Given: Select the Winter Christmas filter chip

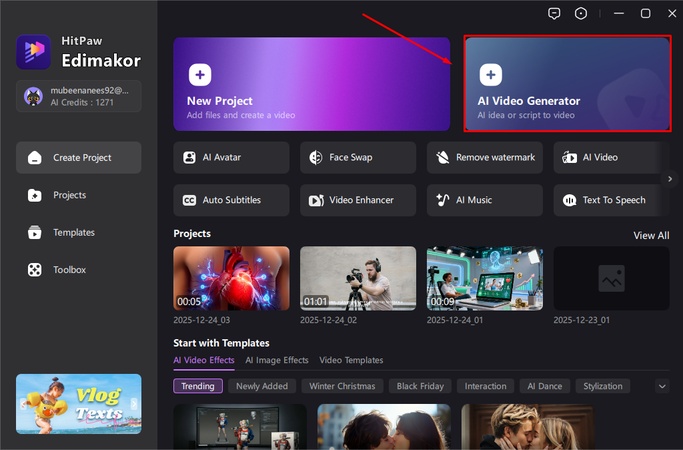Looking at the screenshot, I should click(x=342, y=386).
